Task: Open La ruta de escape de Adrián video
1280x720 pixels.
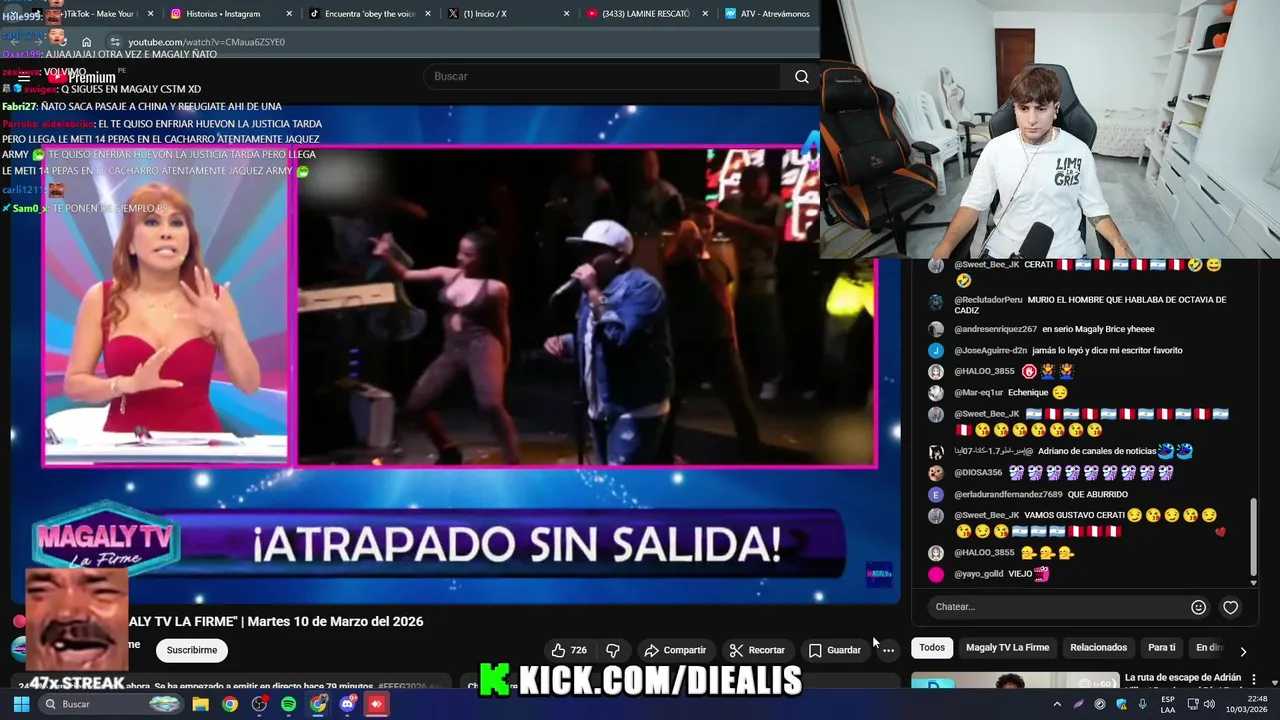Action: point(1182,678)
